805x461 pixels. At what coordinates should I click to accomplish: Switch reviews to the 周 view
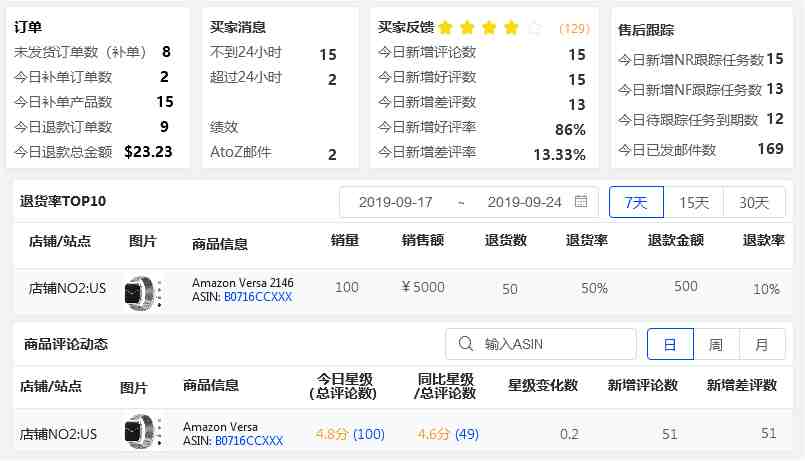coord(716,344)
